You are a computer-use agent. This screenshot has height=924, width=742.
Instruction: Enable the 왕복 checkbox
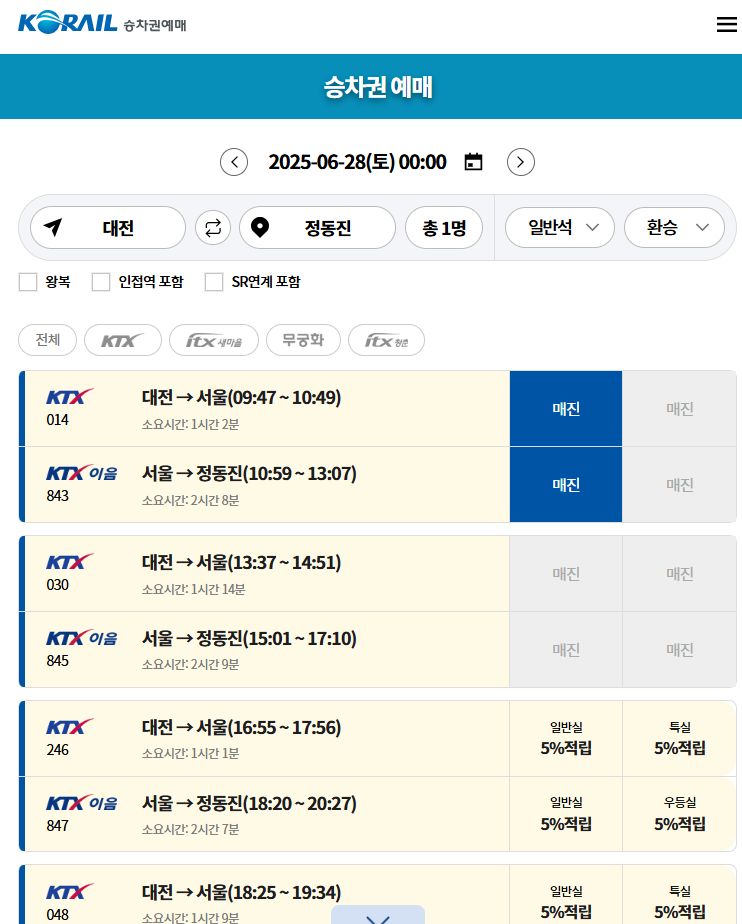point(28,282)
